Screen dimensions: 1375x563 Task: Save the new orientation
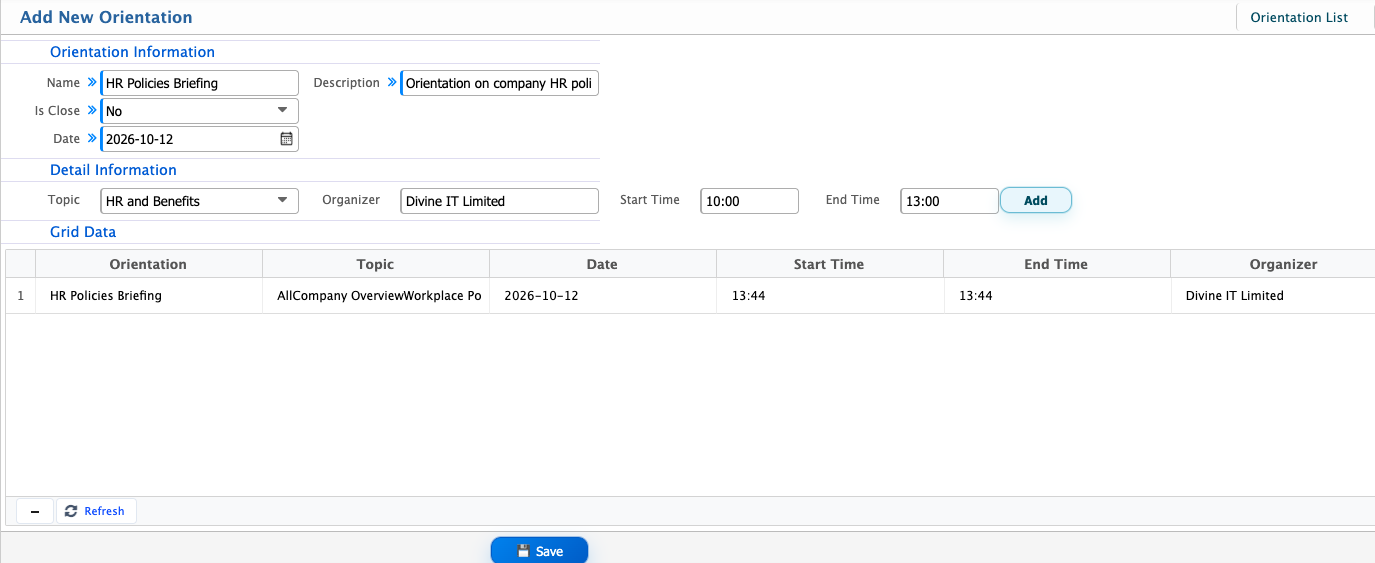[x=539, y=551]
